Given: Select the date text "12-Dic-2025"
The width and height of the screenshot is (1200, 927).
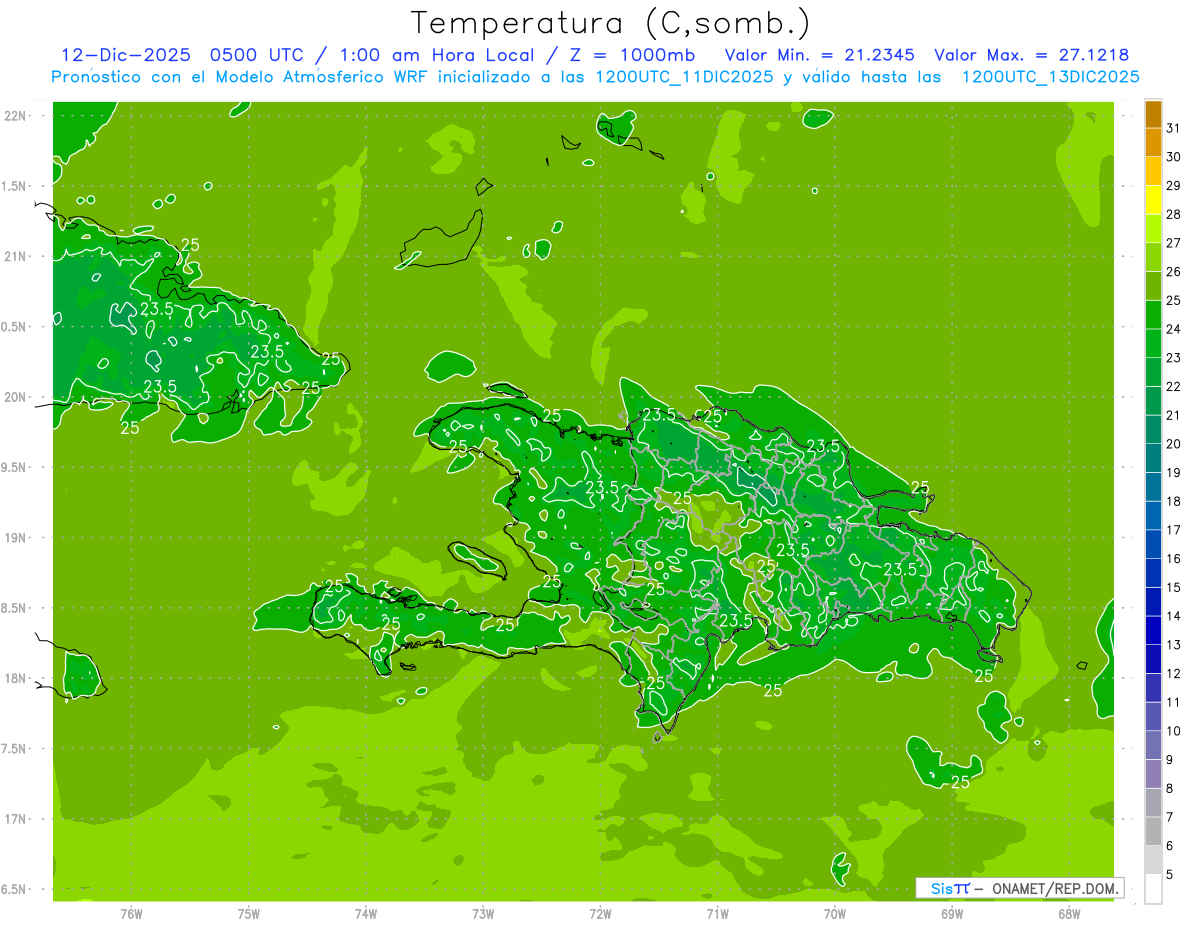Looking at the screenshot, I should point(126,55).
